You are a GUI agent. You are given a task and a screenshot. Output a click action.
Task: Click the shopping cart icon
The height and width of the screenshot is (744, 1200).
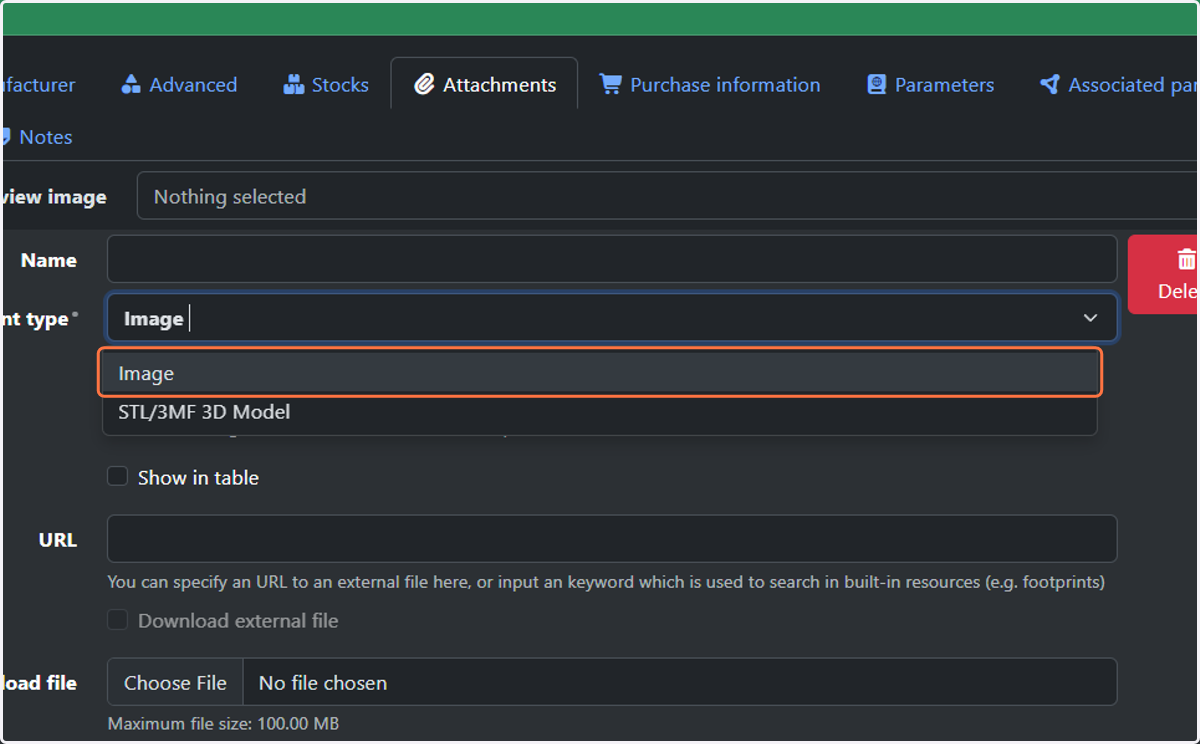pos(610,85)
